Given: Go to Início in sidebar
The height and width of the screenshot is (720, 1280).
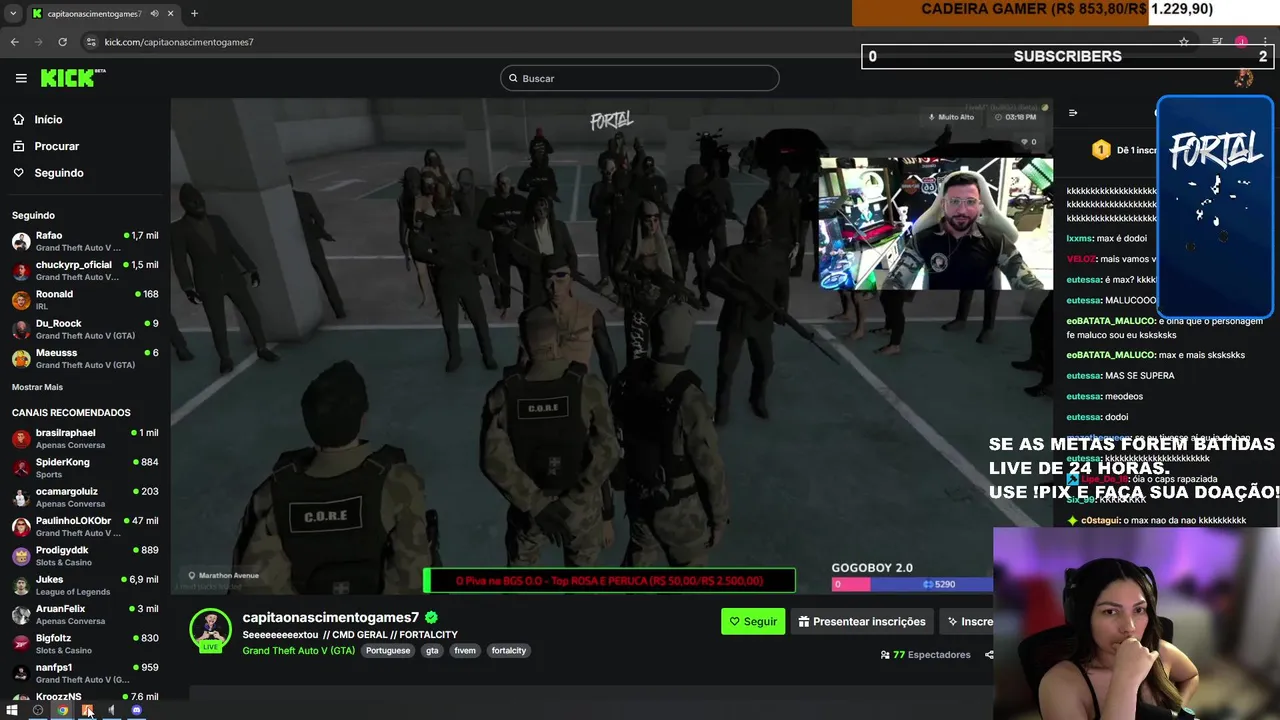Looking at the screenshot, I should (x=48, y=119).
